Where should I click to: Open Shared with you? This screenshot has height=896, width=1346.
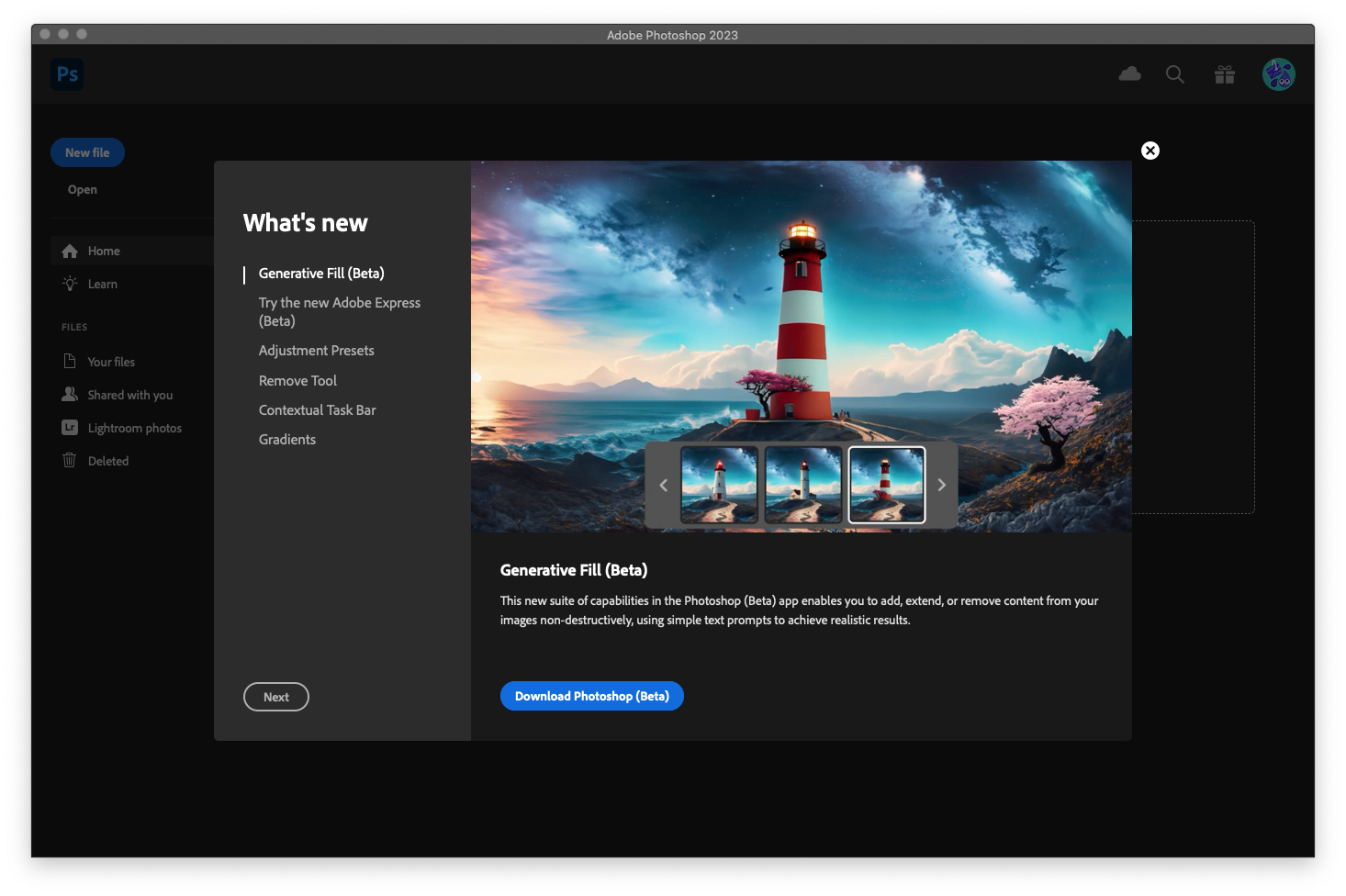coord(132,395)
